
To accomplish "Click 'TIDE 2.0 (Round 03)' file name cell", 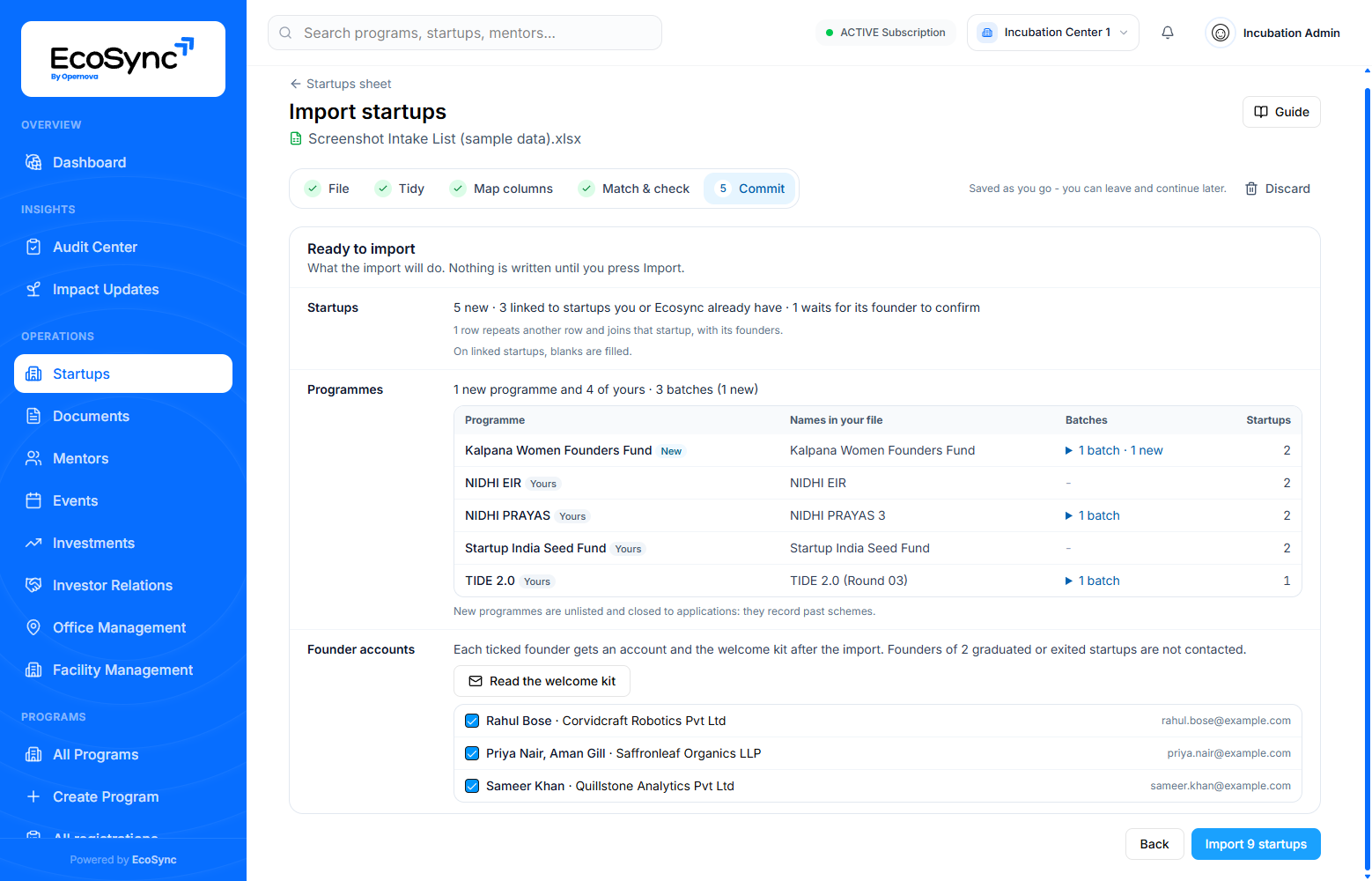I will [x=849, y=581].
